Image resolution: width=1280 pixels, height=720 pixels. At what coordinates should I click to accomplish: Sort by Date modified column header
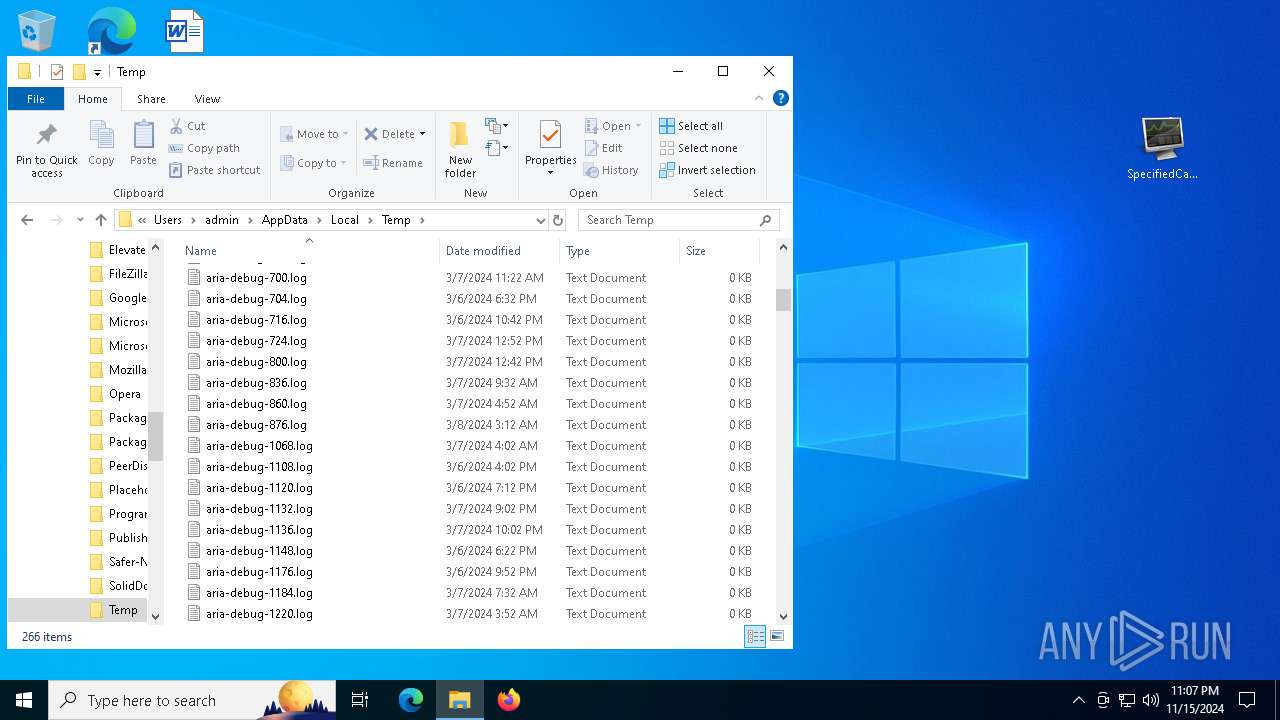[x=499, y=251]
